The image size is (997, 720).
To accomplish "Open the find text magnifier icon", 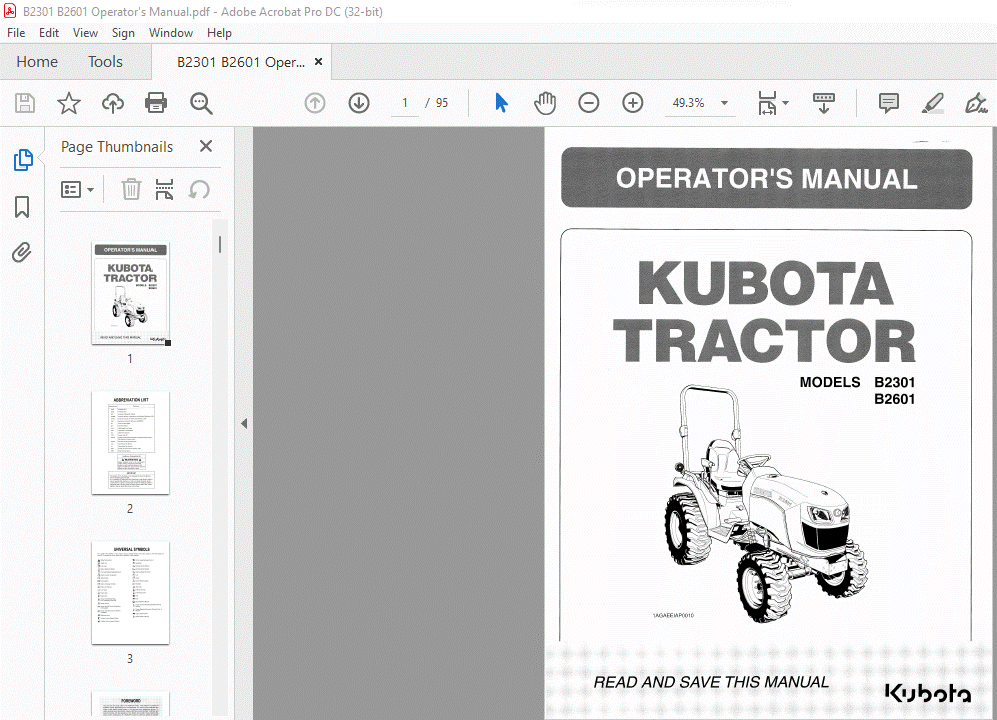I will 201,103.
